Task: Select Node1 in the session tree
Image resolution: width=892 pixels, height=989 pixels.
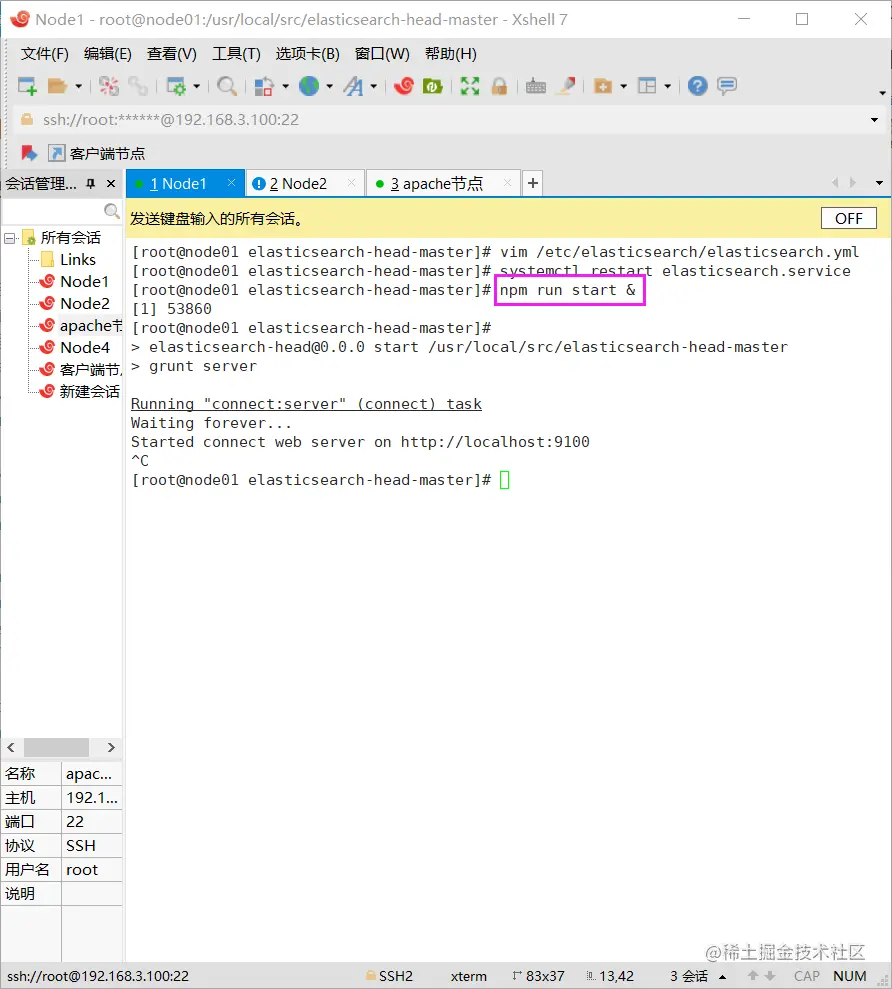Action: pyautogui.click(x=74, y=281)
